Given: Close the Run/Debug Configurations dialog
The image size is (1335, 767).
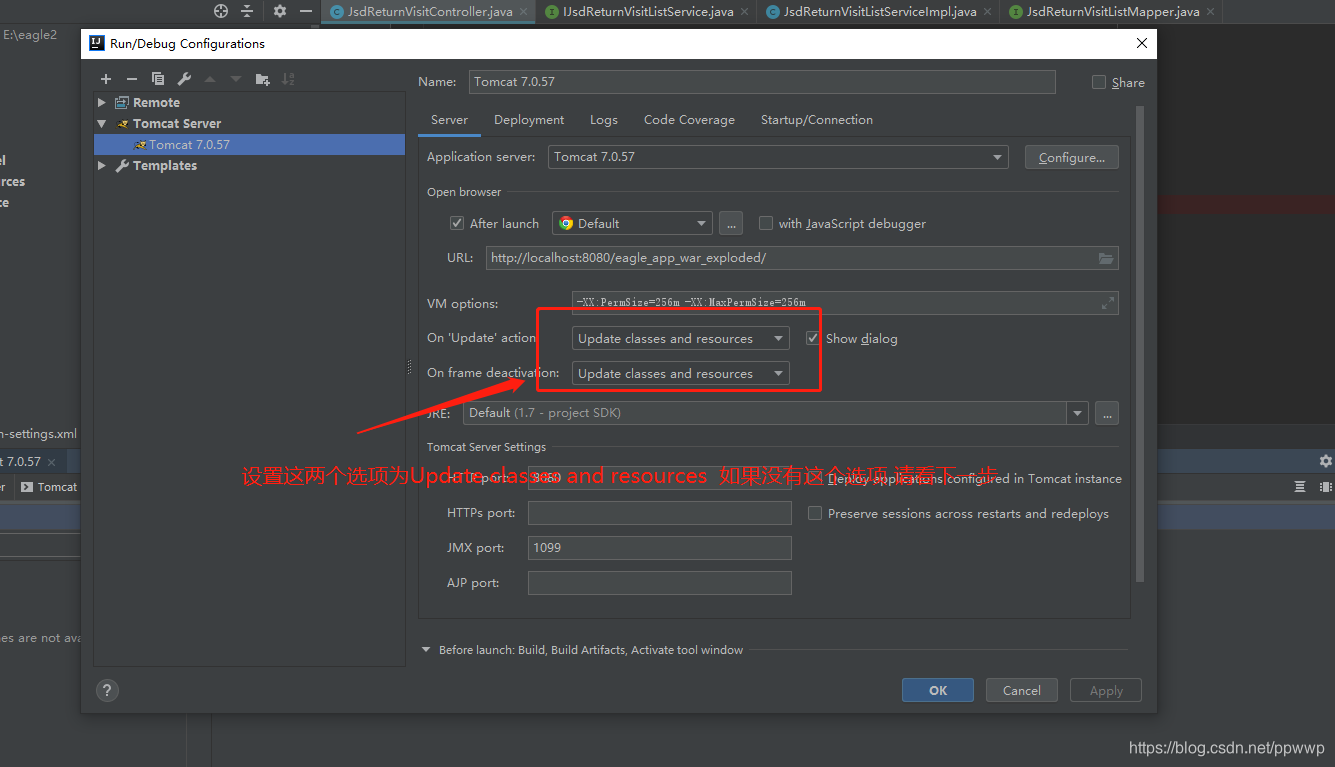Looking at the screenshot, I should [x=1142, y=43].
